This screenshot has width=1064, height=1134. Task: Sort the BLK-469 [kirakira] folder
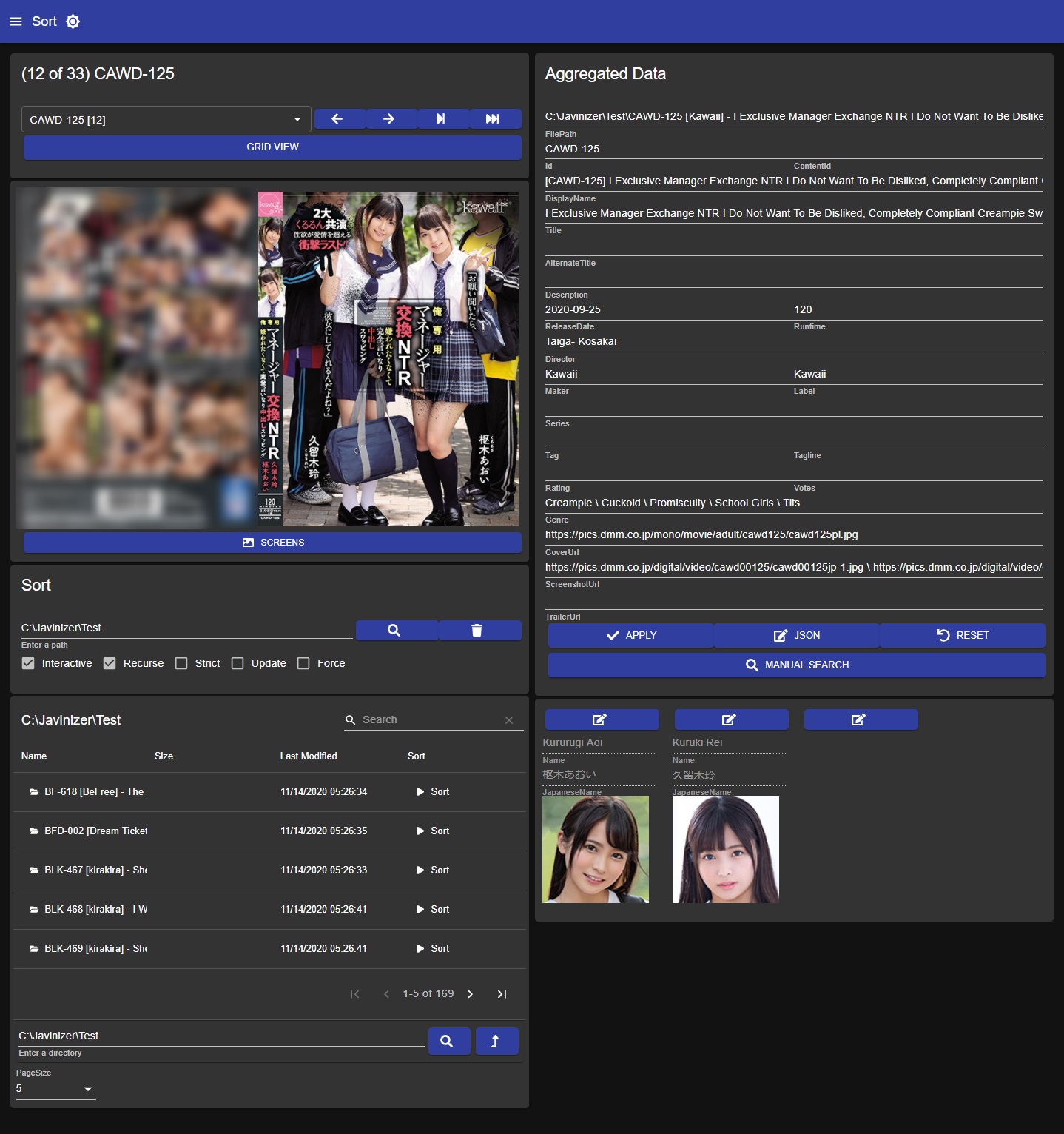[x=433, y=949]
